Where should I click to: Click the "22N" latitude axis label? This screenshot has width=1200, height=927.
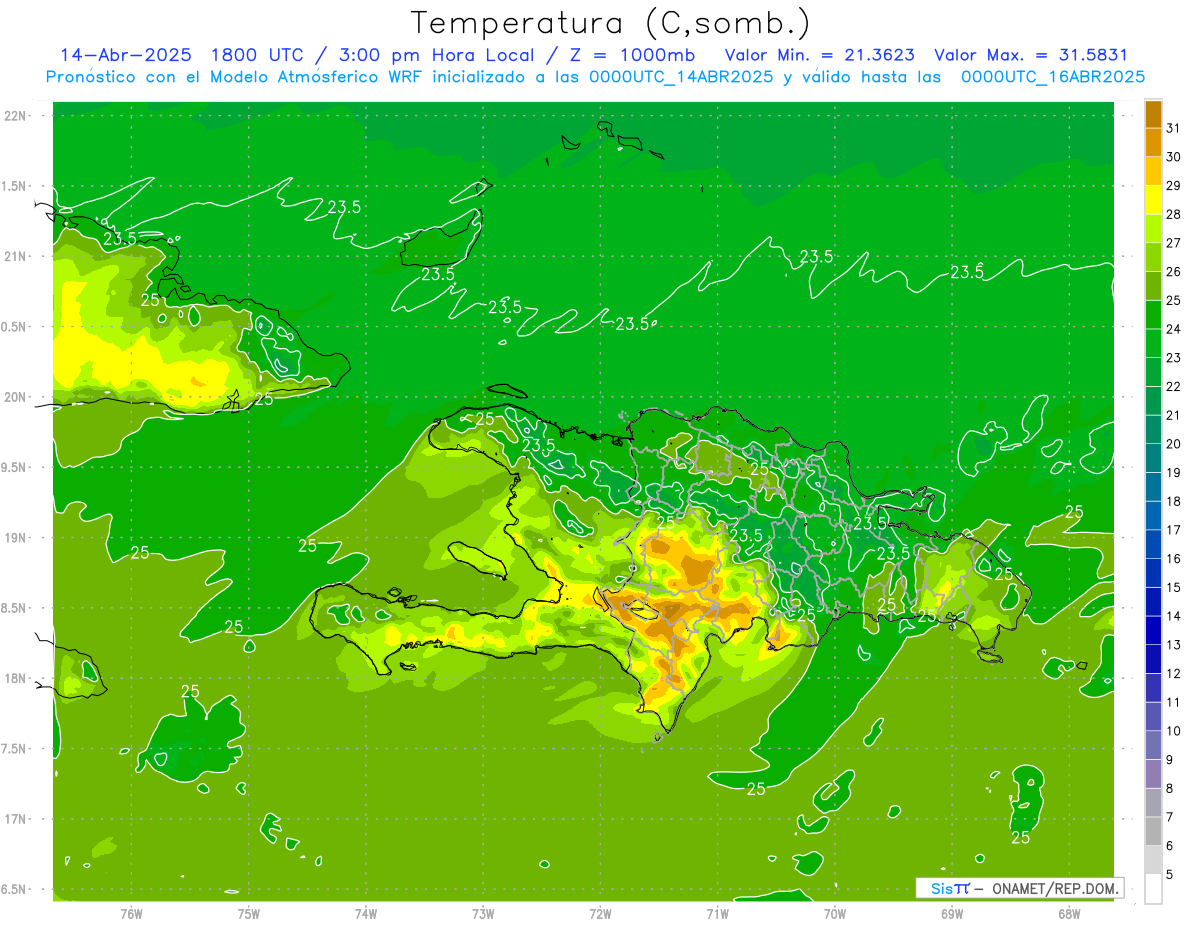15,116
